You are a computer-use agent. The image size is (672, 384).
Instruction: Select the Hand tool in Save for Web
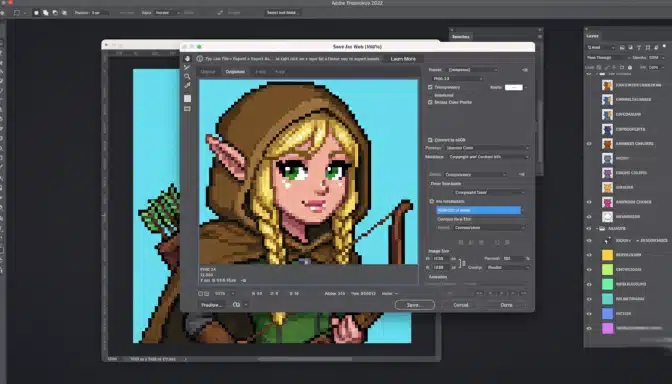187,58
